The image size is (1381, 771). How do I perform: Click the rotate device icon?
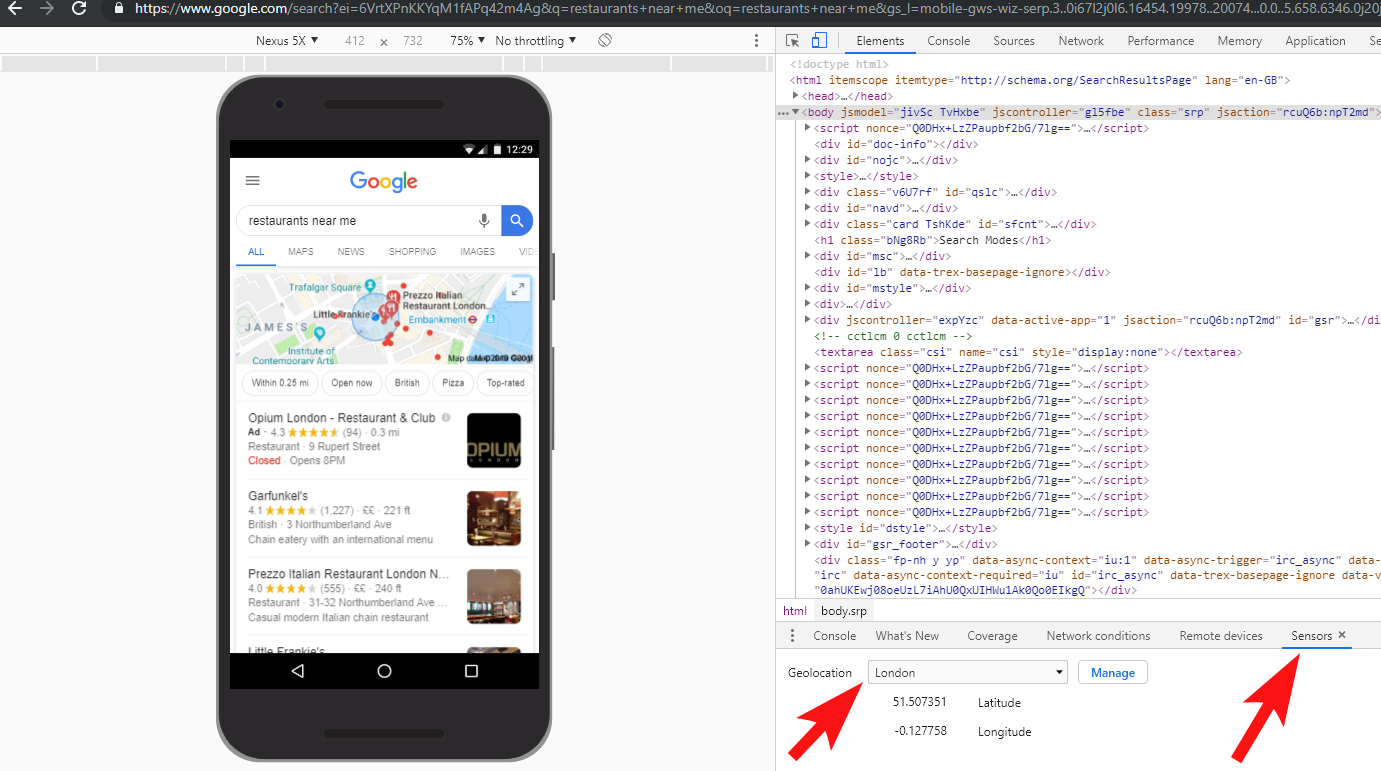[x=605, y=41]
